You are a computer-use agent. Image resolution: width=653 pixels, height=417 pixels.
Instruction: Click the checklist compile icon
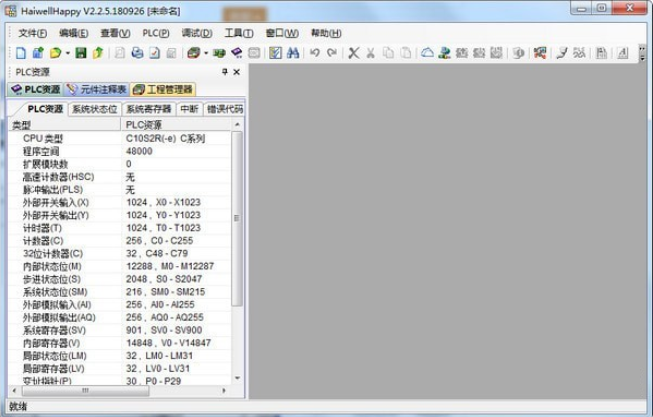pyautogui.click(x=275, y=53)
